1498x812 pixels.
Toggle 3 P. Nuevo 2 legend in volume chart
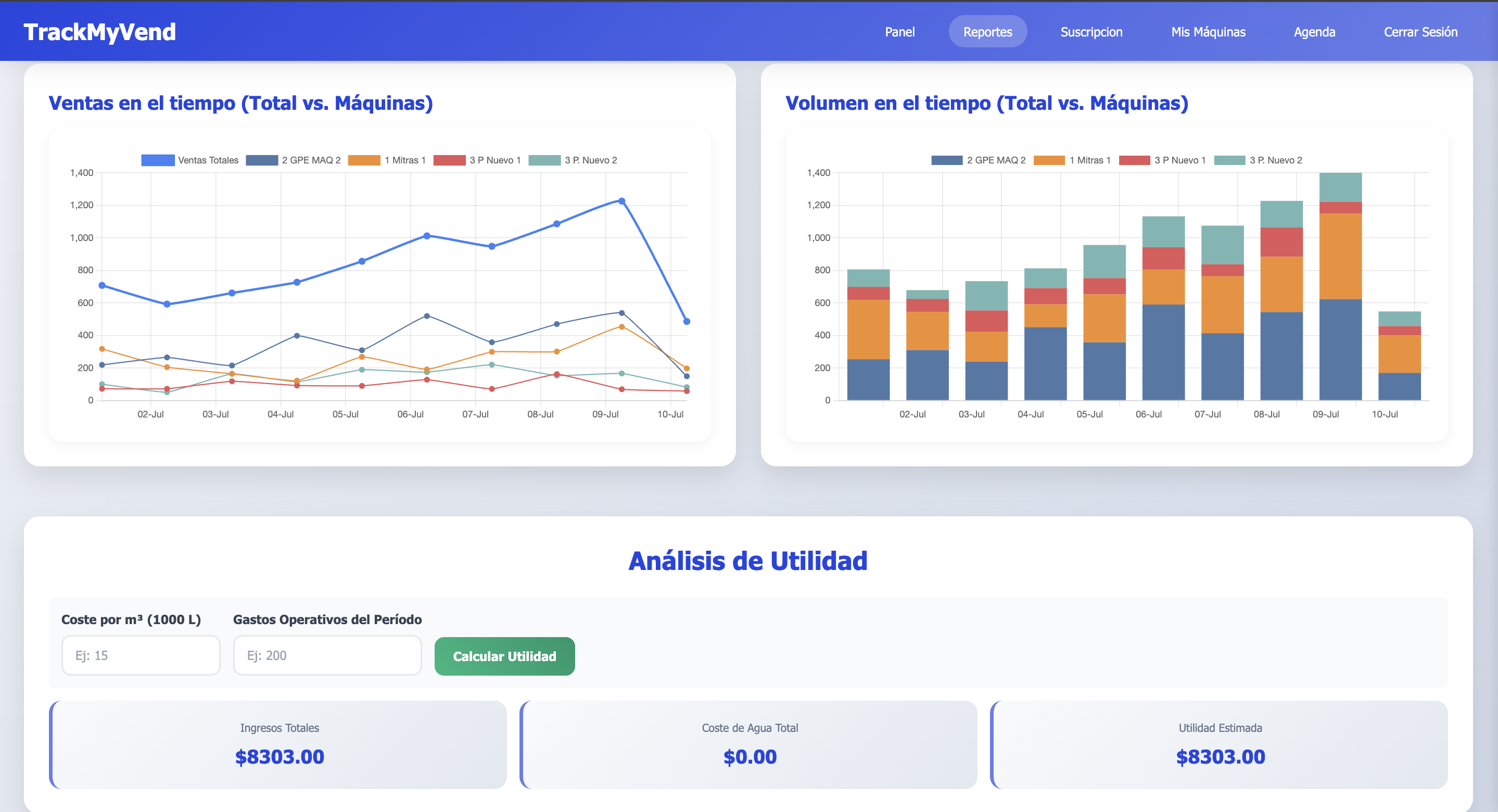(1258, 160)
